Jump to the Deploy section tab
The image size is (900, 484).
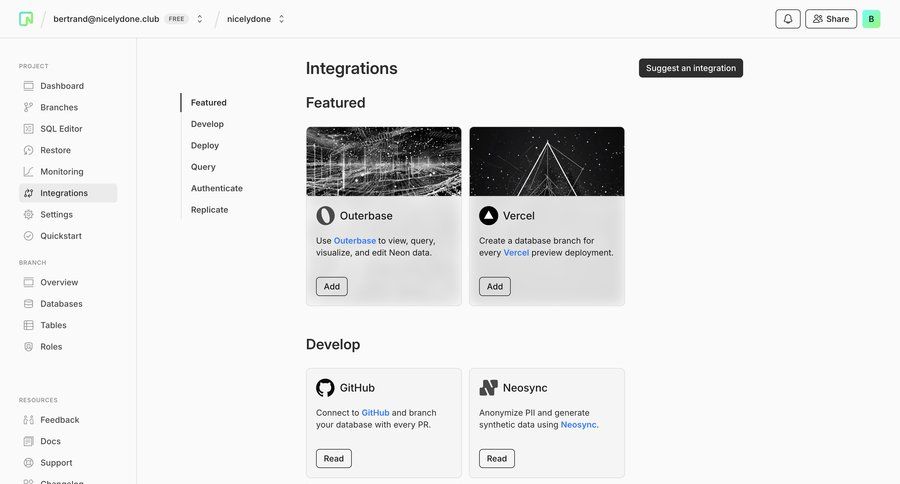(x=205, y=146)
